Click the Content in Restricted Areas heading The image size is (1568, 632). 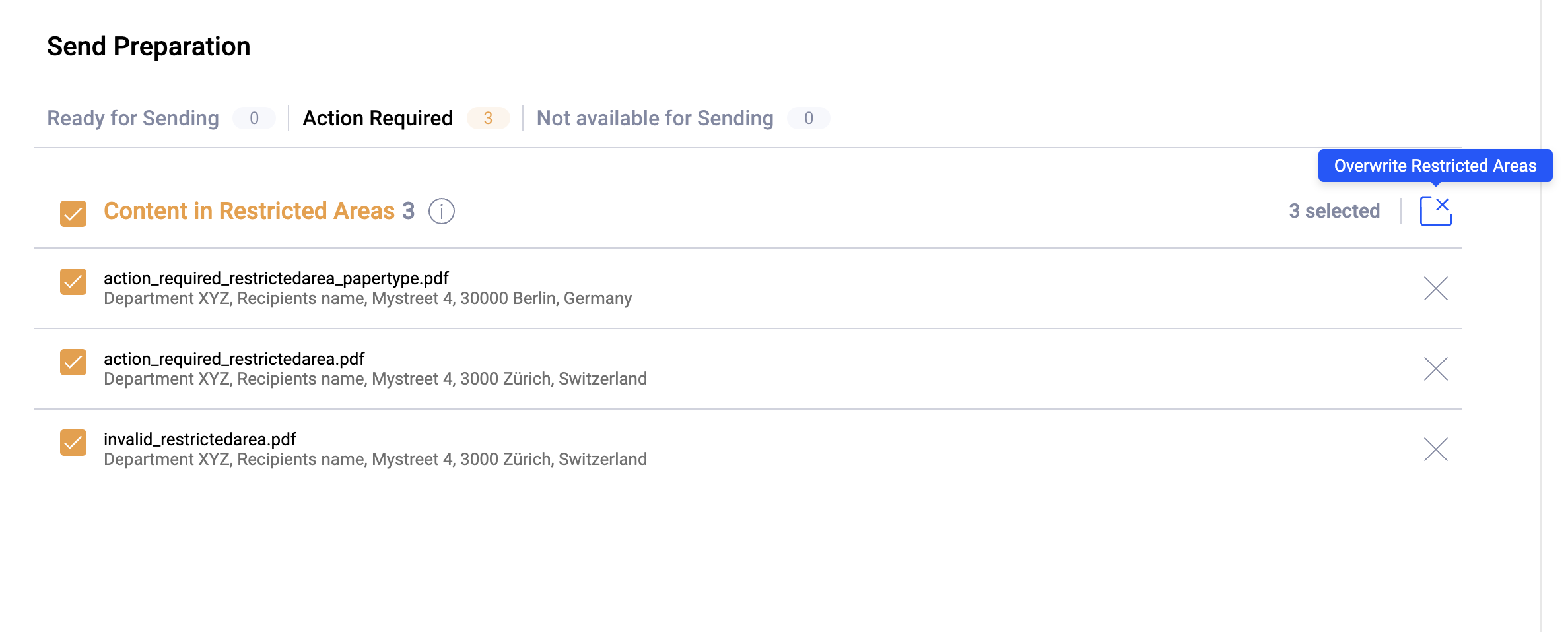click(259, 211)
